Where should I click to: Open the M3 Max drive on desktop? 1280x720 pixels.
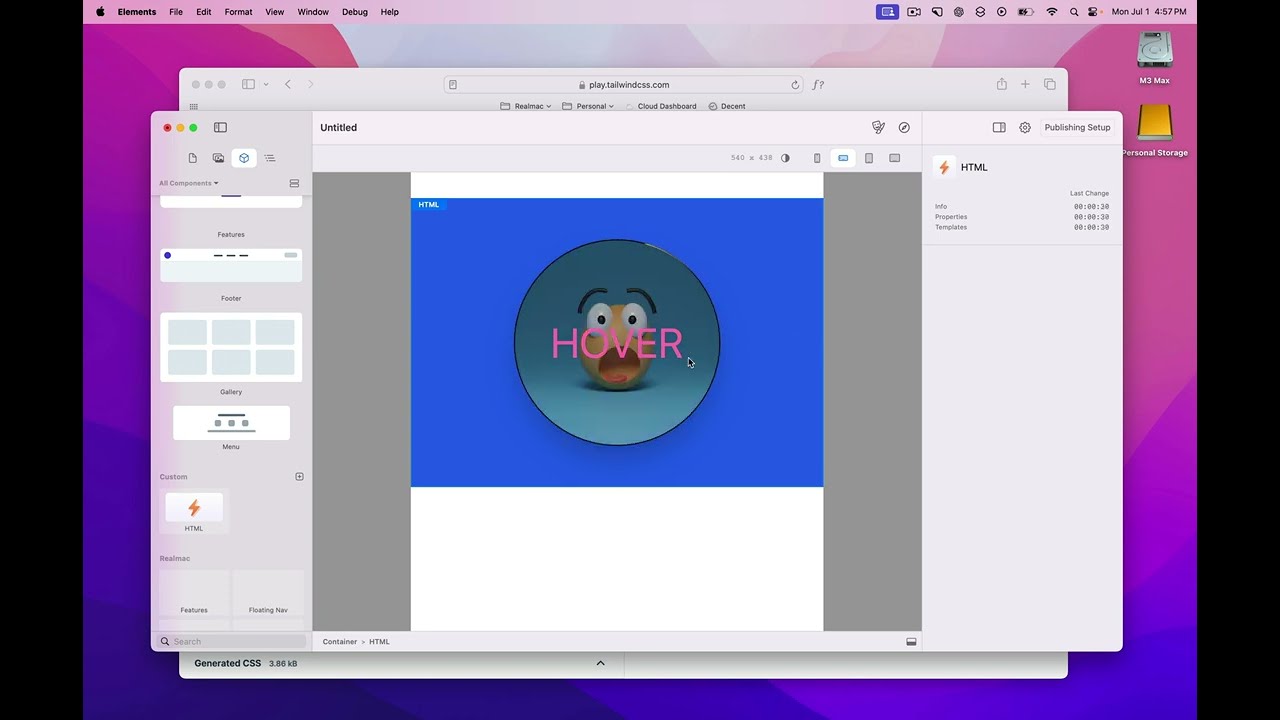point(1154,57)
